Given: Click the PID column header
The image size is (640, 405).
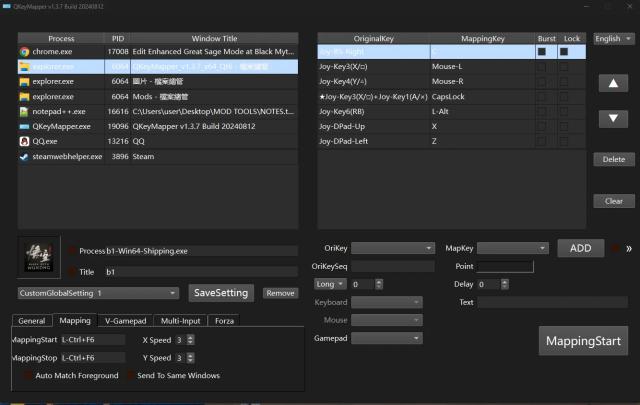Looking at the screenshot, I should (118, 39).
